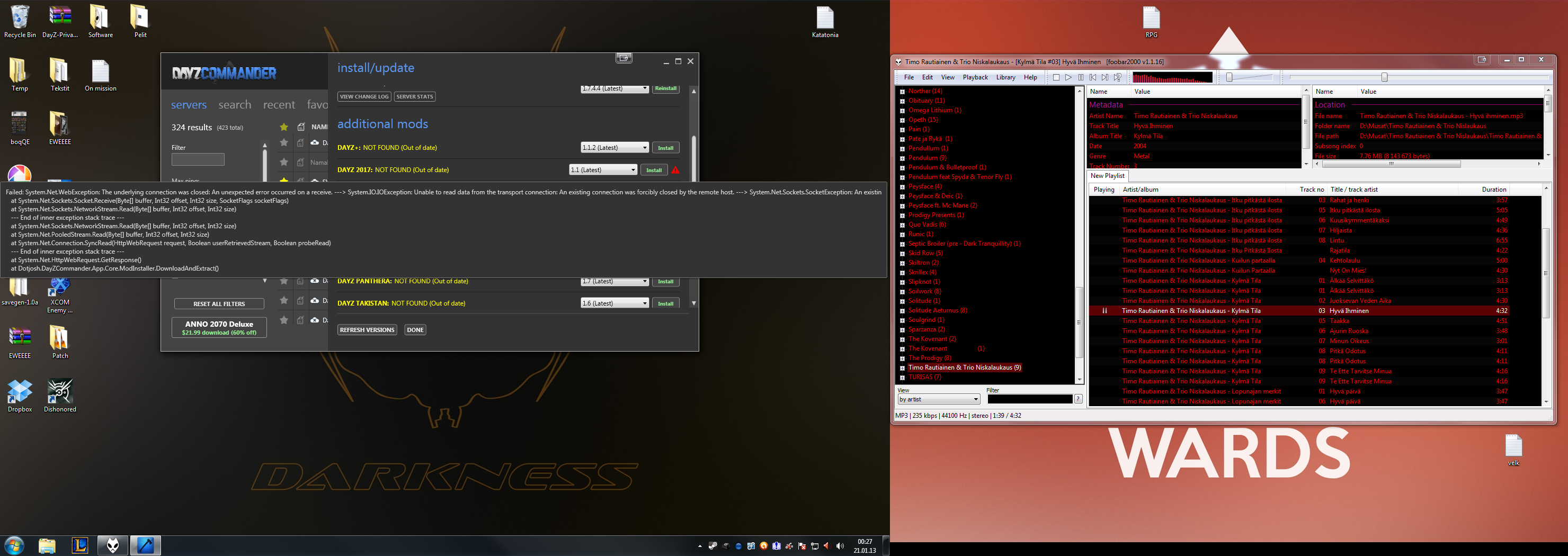Select the New Playlist tab
The width and height of the screenshot is (1568, 556).
(x=1107, y=176)
